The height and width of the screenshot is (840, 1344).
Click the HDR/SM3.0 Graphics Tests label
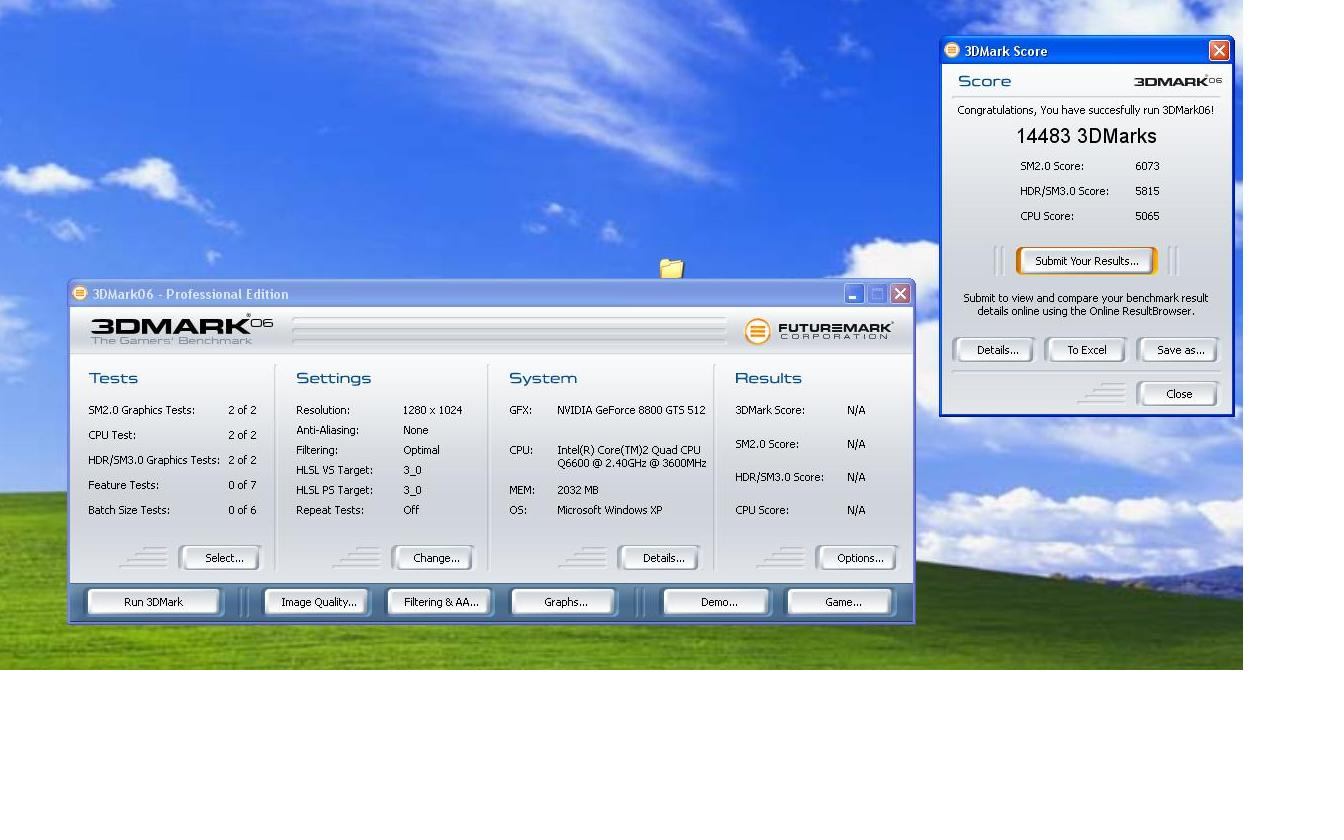[x=154, y=460]
